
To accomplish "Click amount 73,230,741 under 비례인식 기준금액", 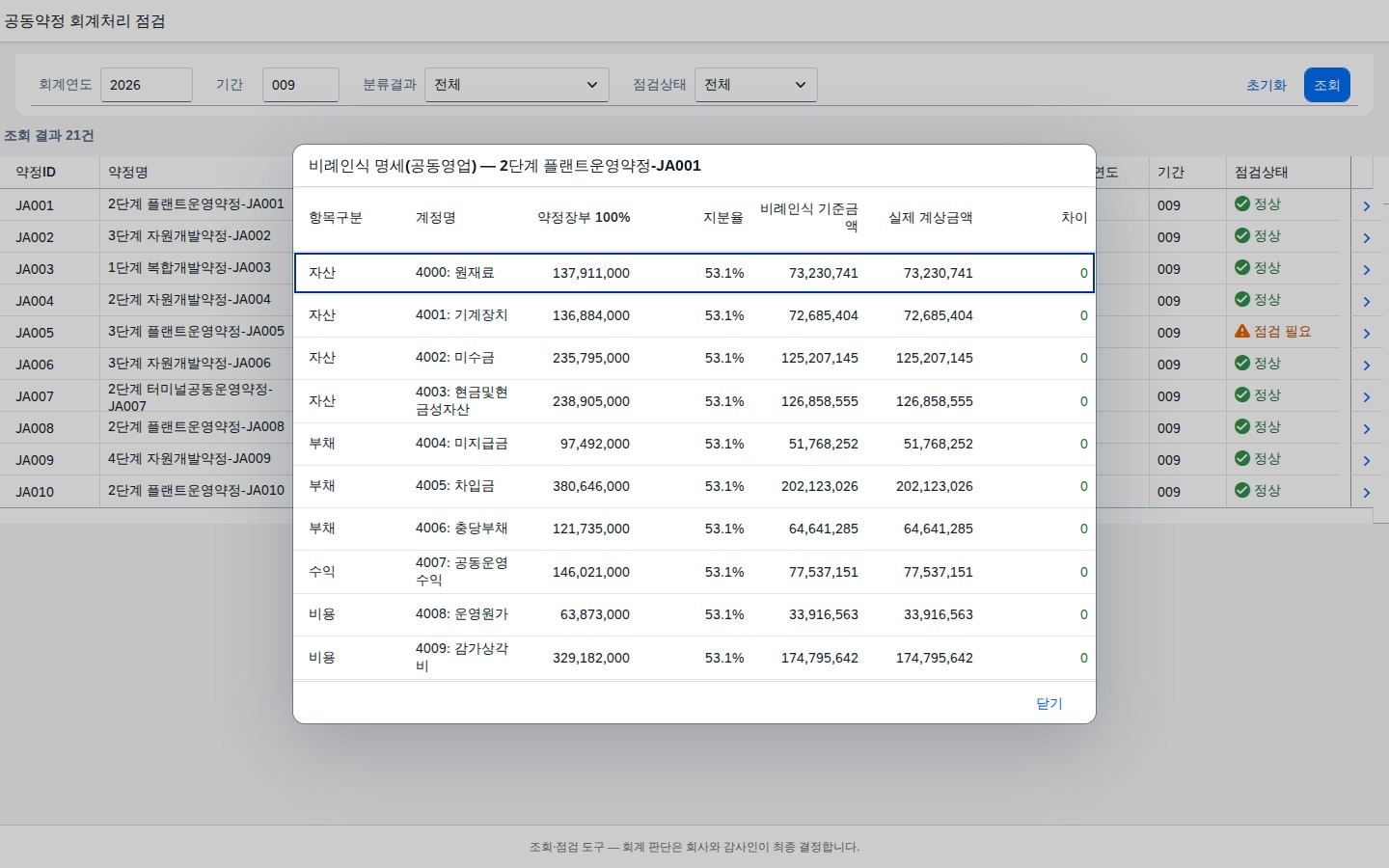I will 824,273.
